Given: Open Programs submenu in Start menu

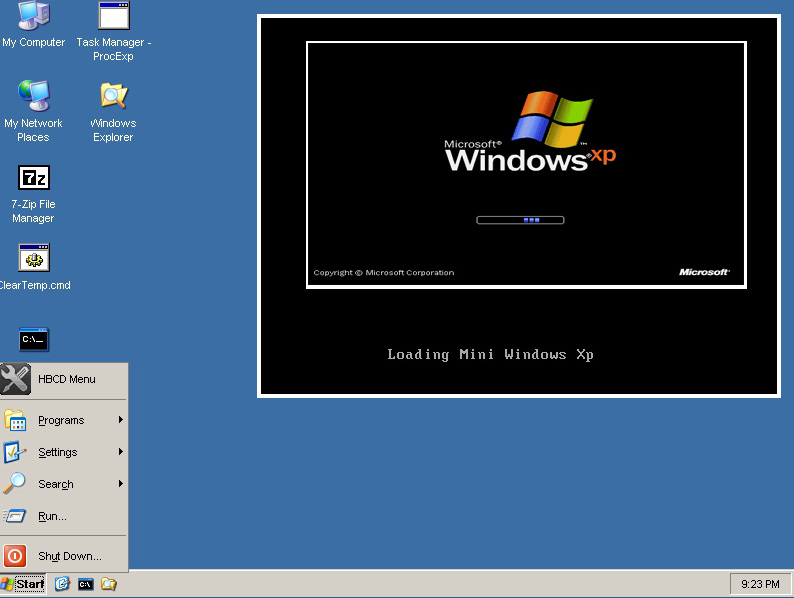Looking at the screenshot, I should click(64, 420).
